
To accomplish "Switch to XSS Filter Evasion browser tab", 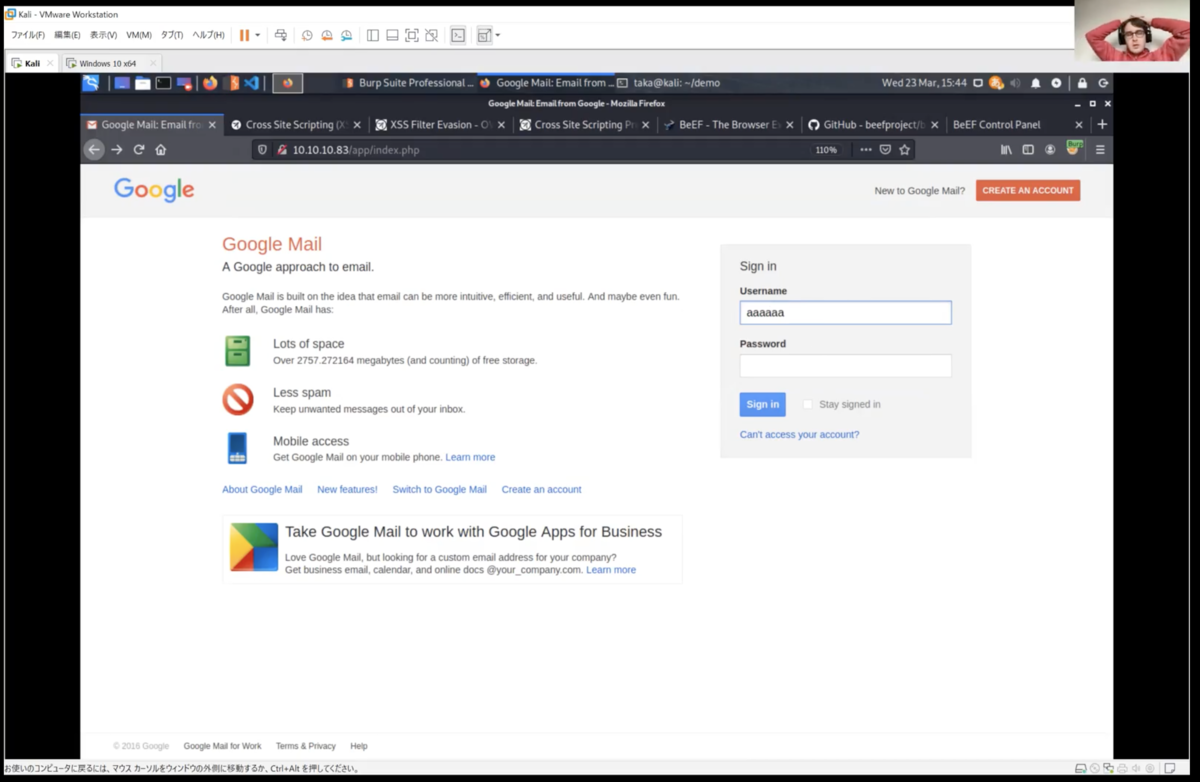I will pos(438,125).
